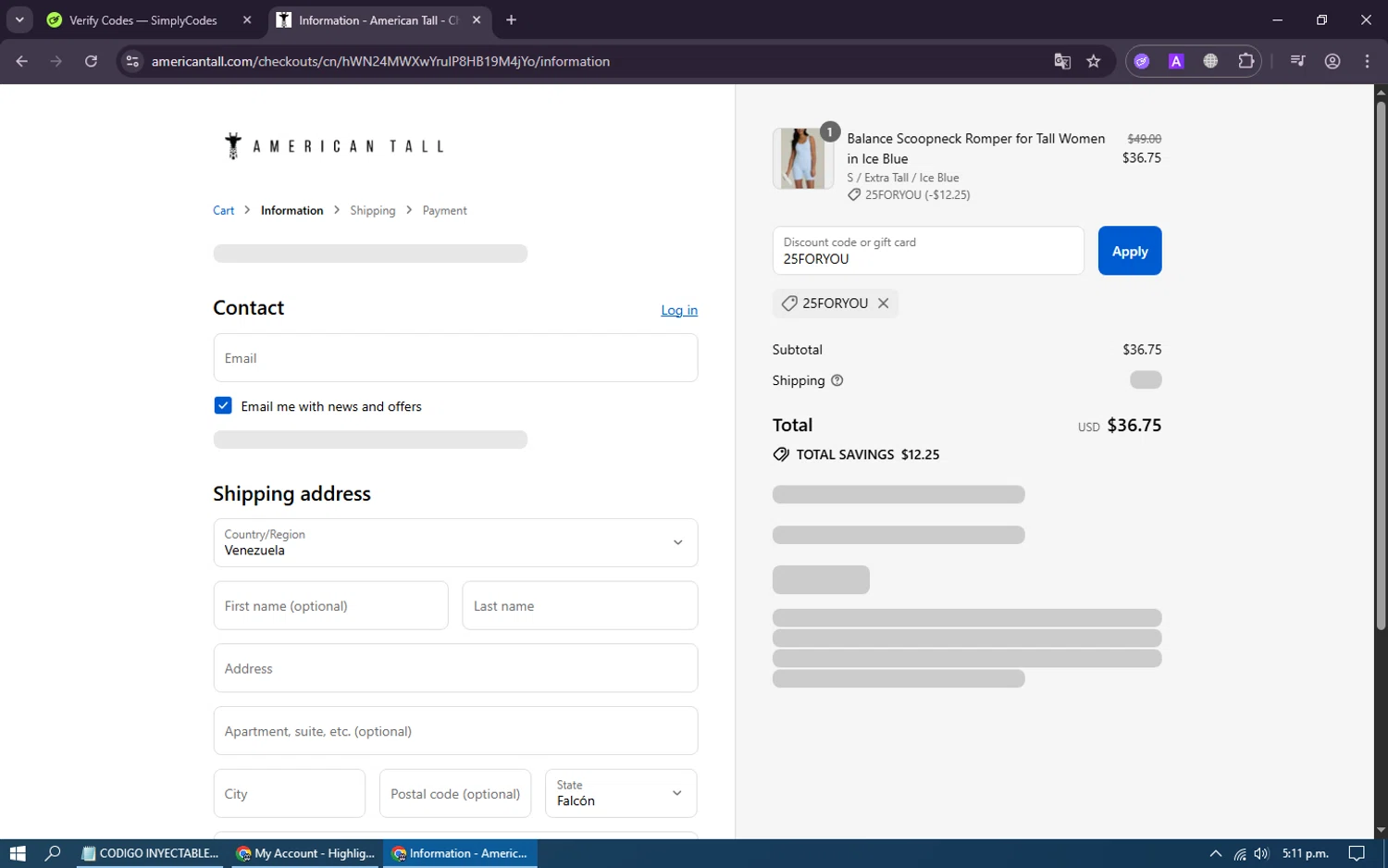Open the volume tray icon
The width and height of the screenshot is (1388, 868).
coord(1261,853)
